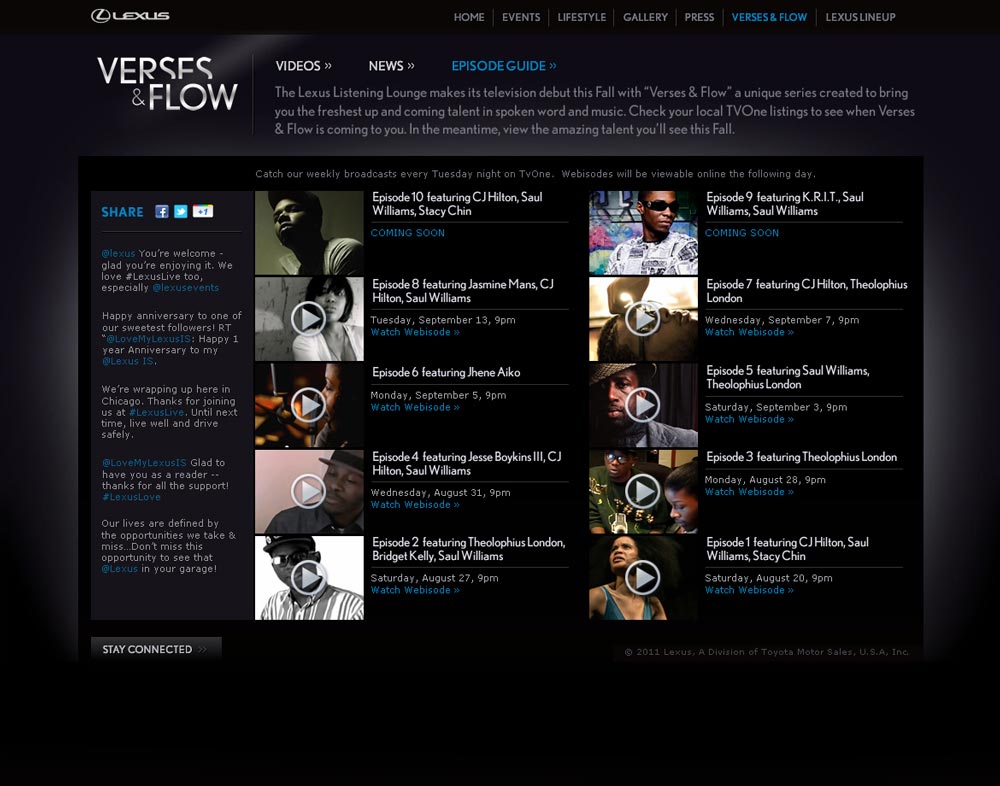Click Episode 9 featuring K.R.I.T. title
The image size is (1000, 786).
(785, 204)
